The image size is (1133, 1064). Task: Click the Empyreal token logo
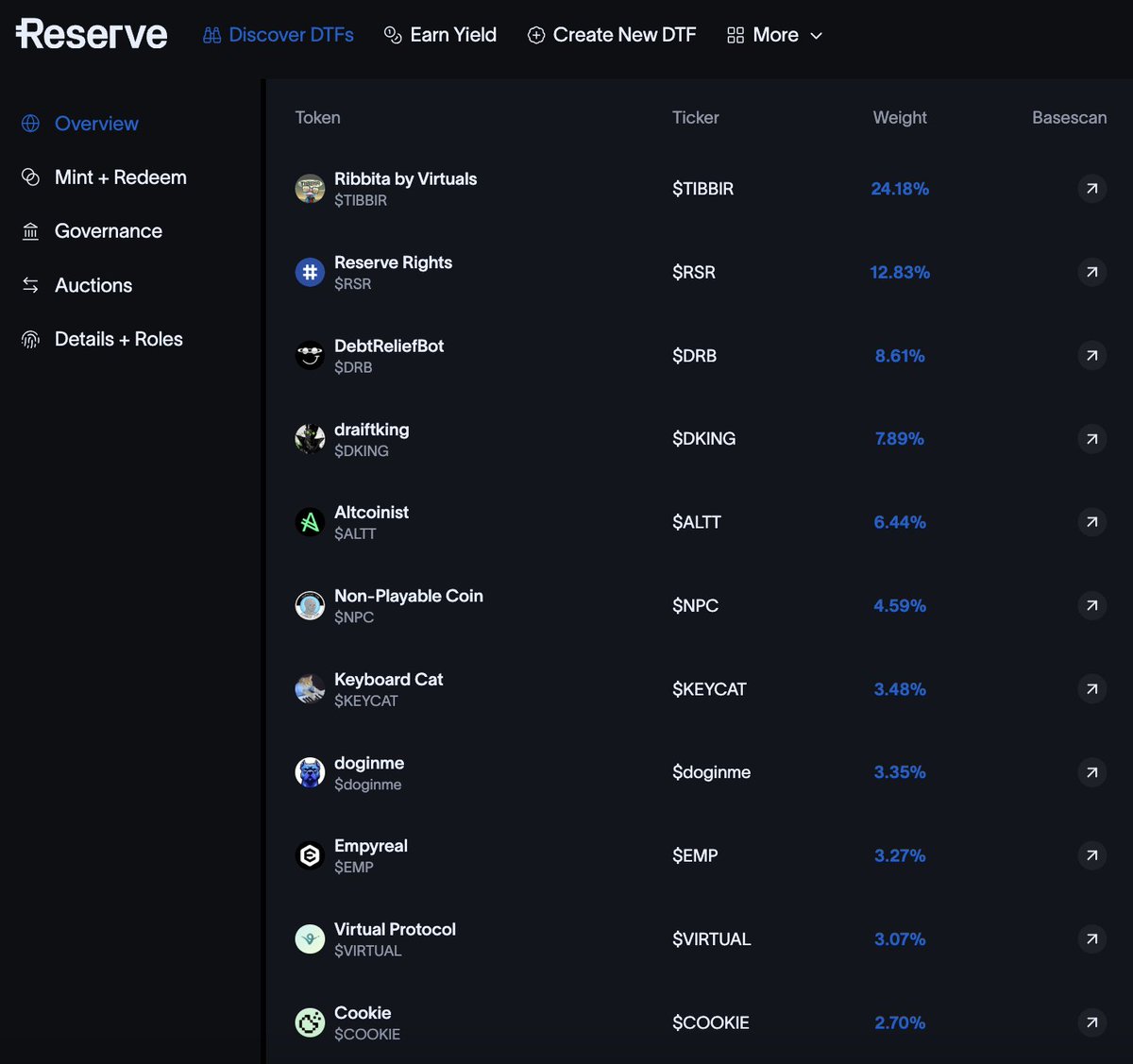coord(310,855)
